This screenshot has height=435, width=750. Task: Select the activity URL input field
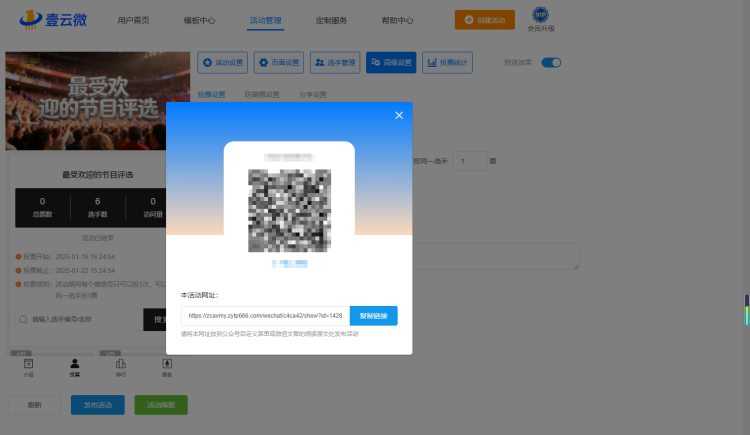[x=265, y=316]
